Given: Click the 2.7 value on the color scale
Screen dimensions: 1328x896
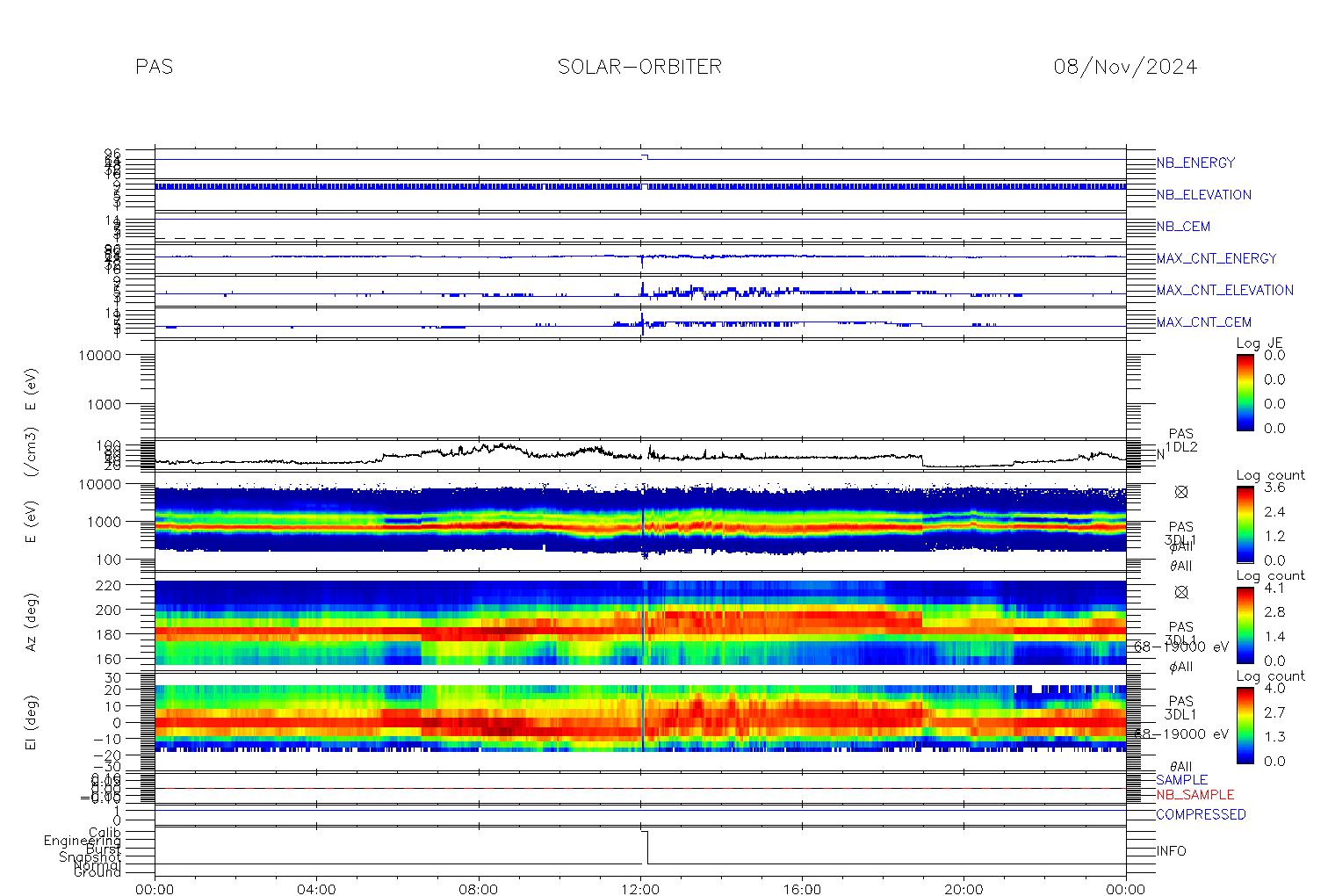Looking at the screenshot, I should [1274, 712].
